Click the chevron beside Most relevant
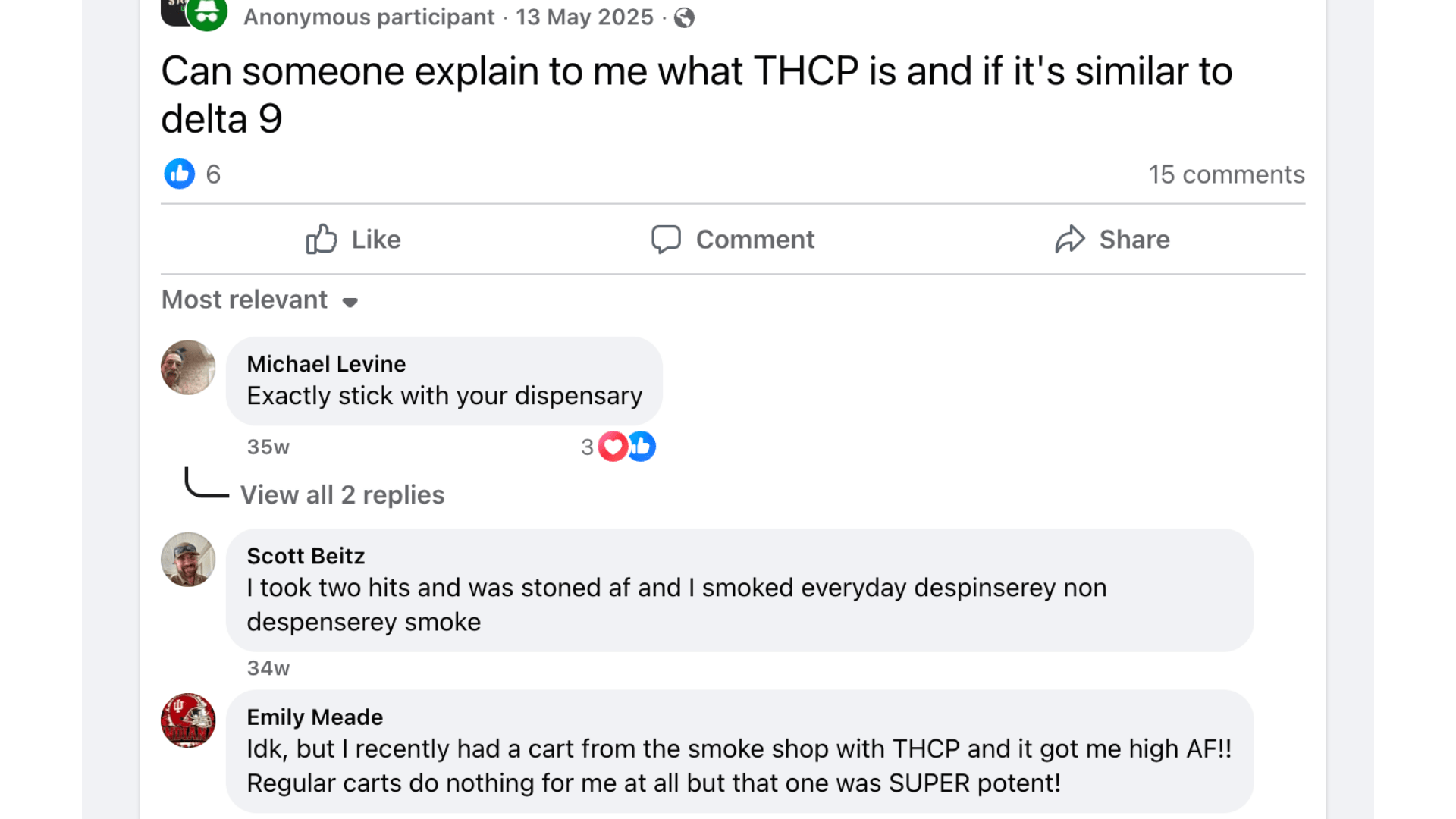Viewport: 1456px width, 819px height. [x=350, y=302]
